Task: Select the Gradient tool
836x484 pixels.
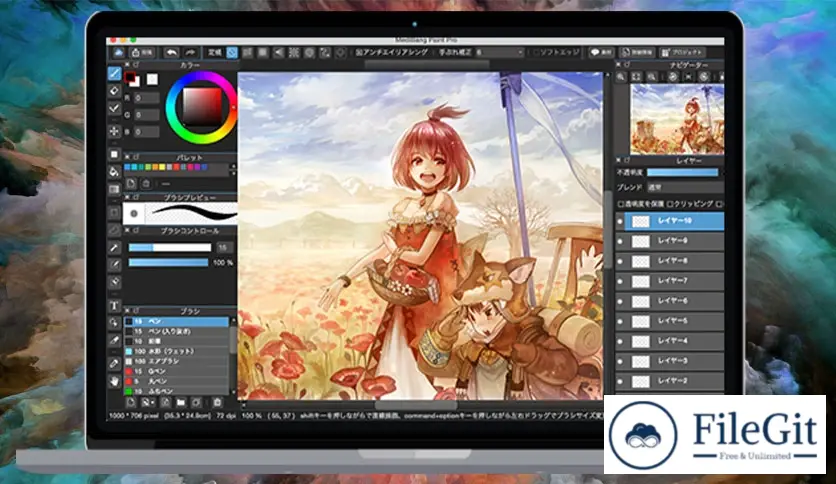Action: coord(114,189)
